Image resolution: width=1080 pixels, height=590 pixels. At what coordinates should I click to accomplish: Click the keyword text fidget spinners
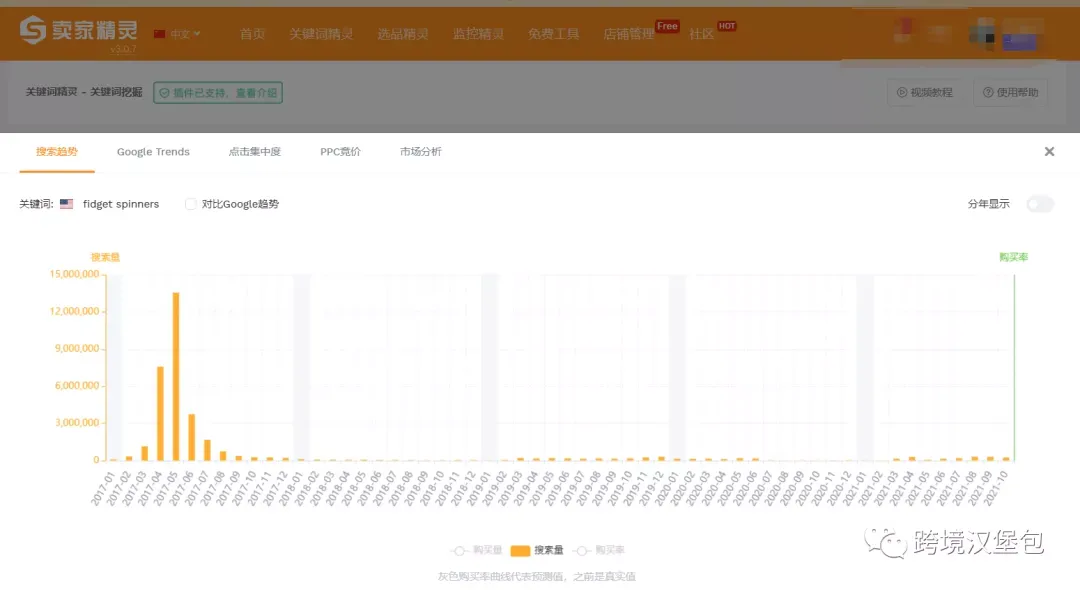coord(121,204)
